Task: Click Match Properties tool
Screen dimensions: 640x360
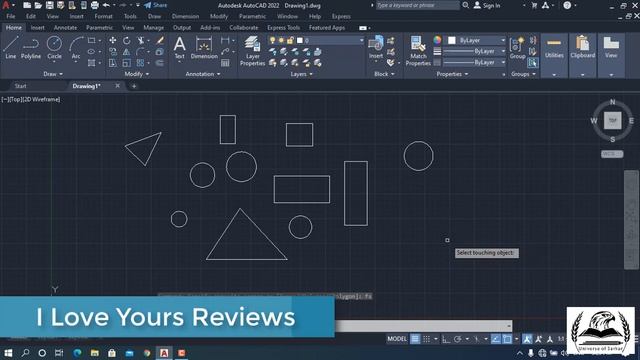Action: tap(418, 51)
